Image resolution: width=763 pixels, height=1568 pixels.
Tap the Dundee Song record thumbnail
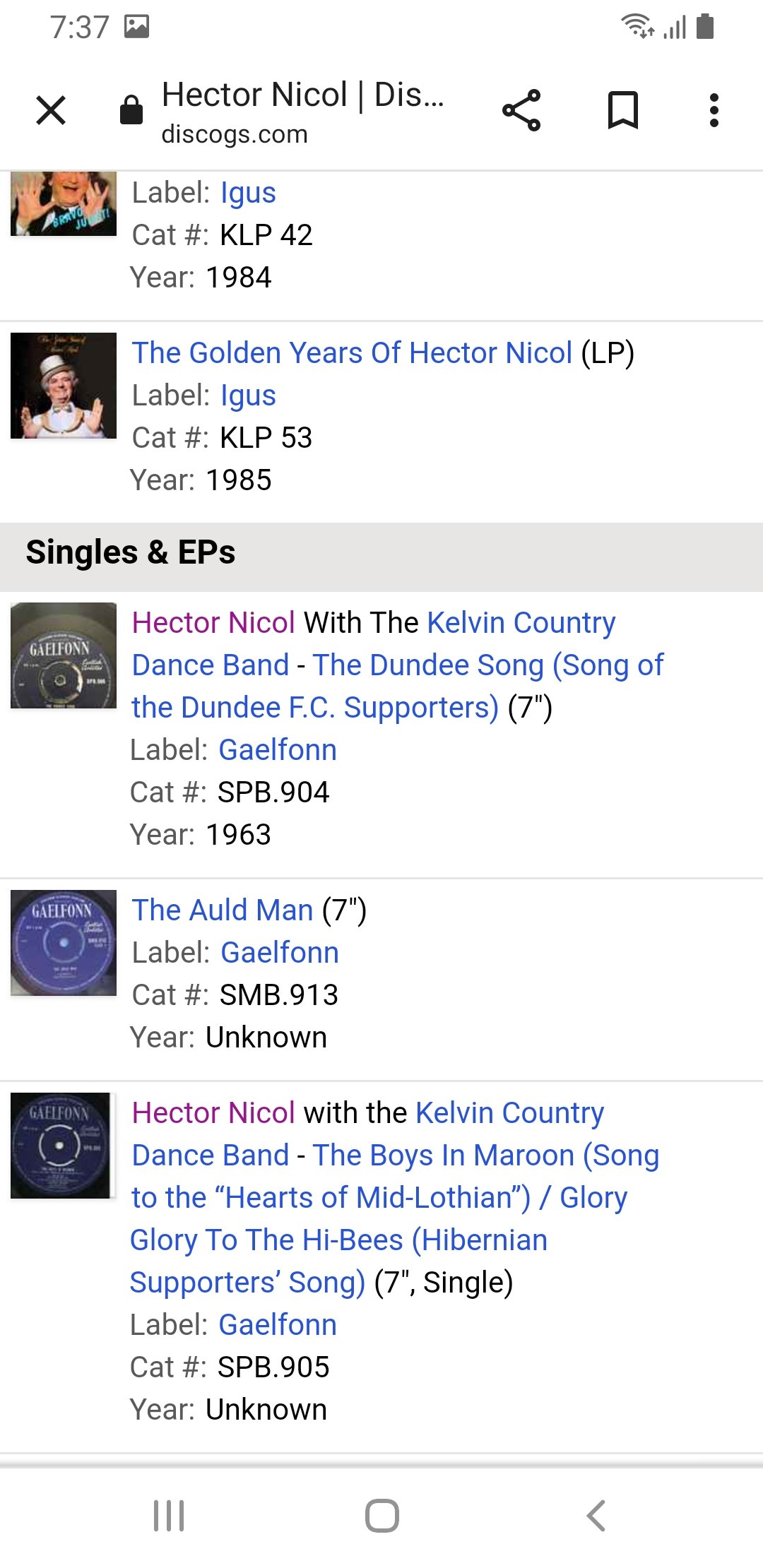[64, 655]
